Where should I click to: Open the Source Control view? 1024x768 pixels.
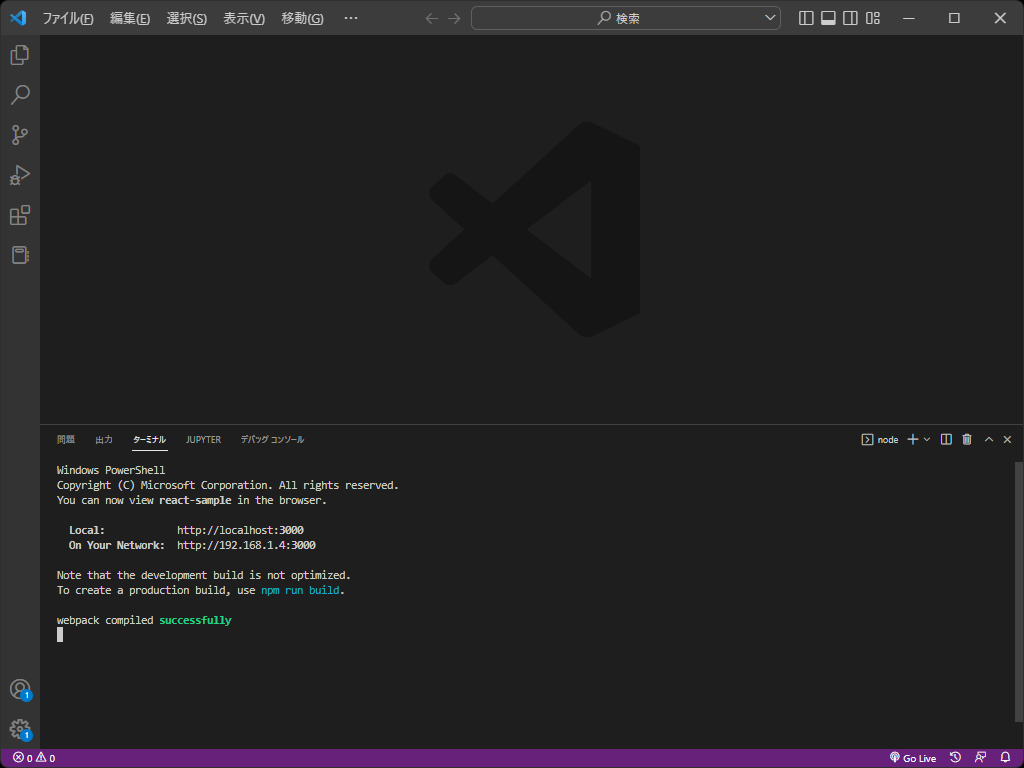[x=20, y=135]
